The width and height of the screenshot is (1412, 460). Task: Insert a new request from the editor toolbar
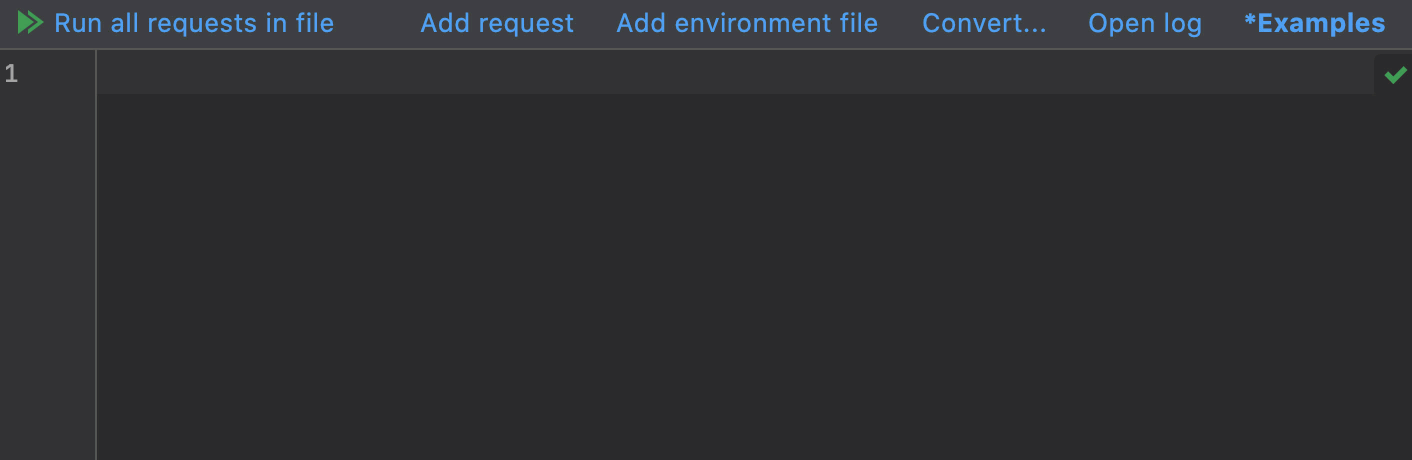pos(497,23)
